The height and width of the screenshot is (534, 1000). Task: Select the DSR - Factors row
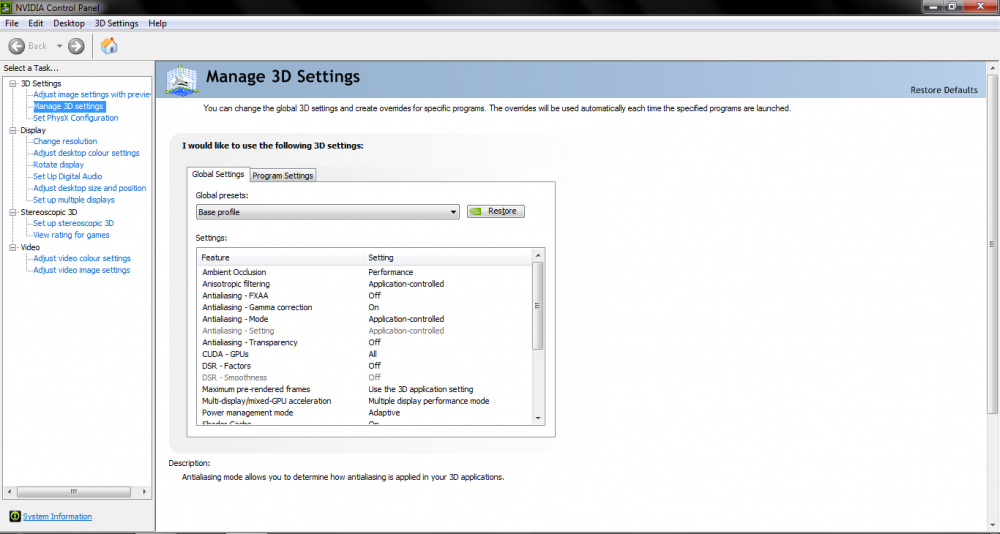(364, 366)
